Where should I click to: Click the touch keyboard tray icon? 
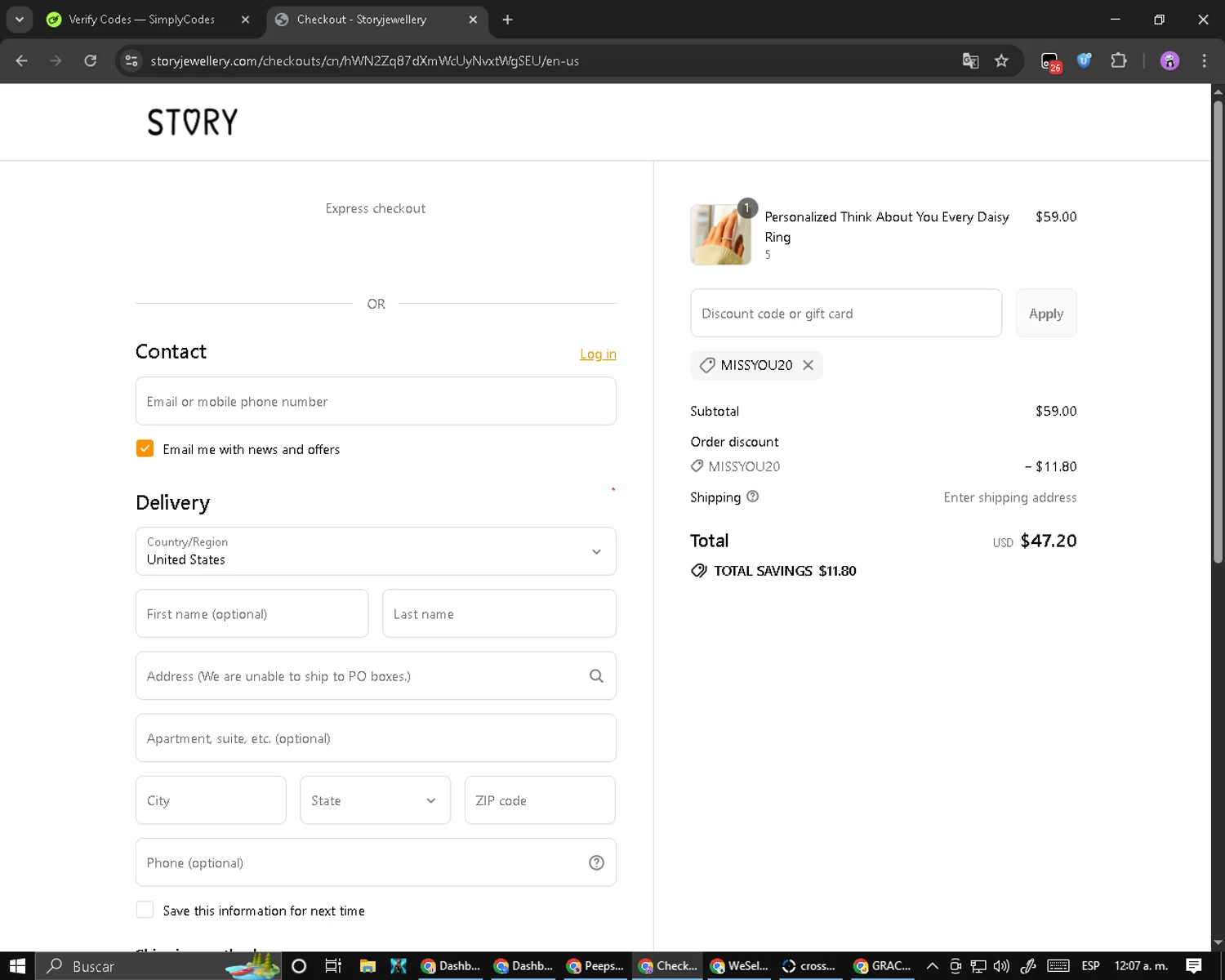[1058, 966]
